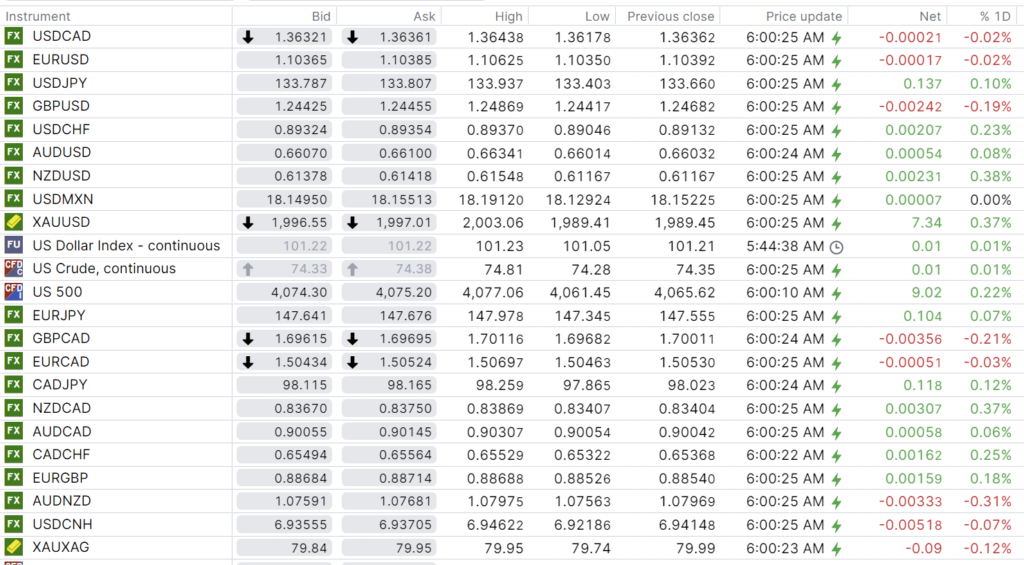The width and height of the screenshot is (1024, 565).
Task: Click the CFD icon beside US Crude
Action: [14, 268]
